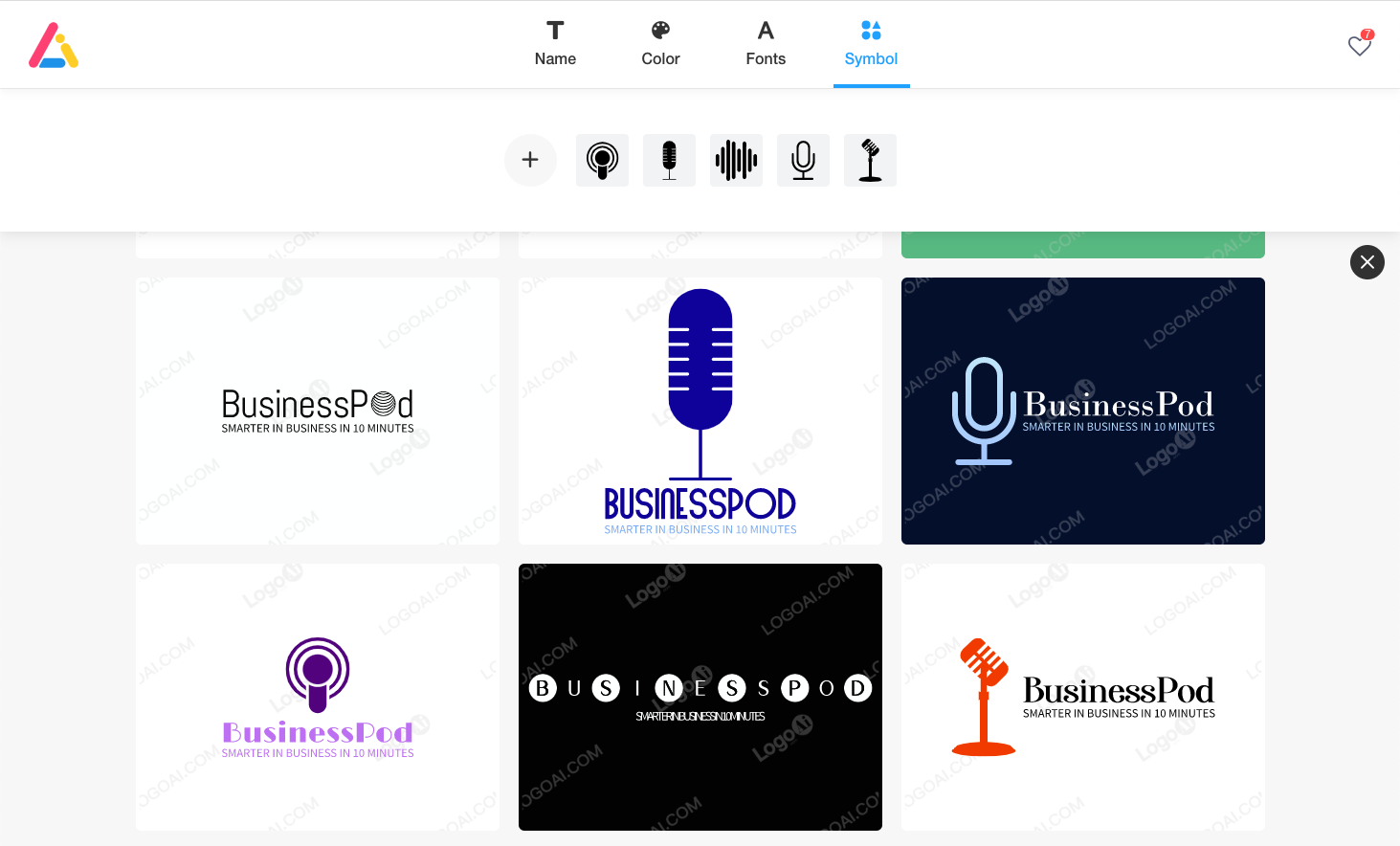The width and height of the screenshot is (1400, 846).
Task: Add a new symbol with plus button
Action: coord(530,160)
